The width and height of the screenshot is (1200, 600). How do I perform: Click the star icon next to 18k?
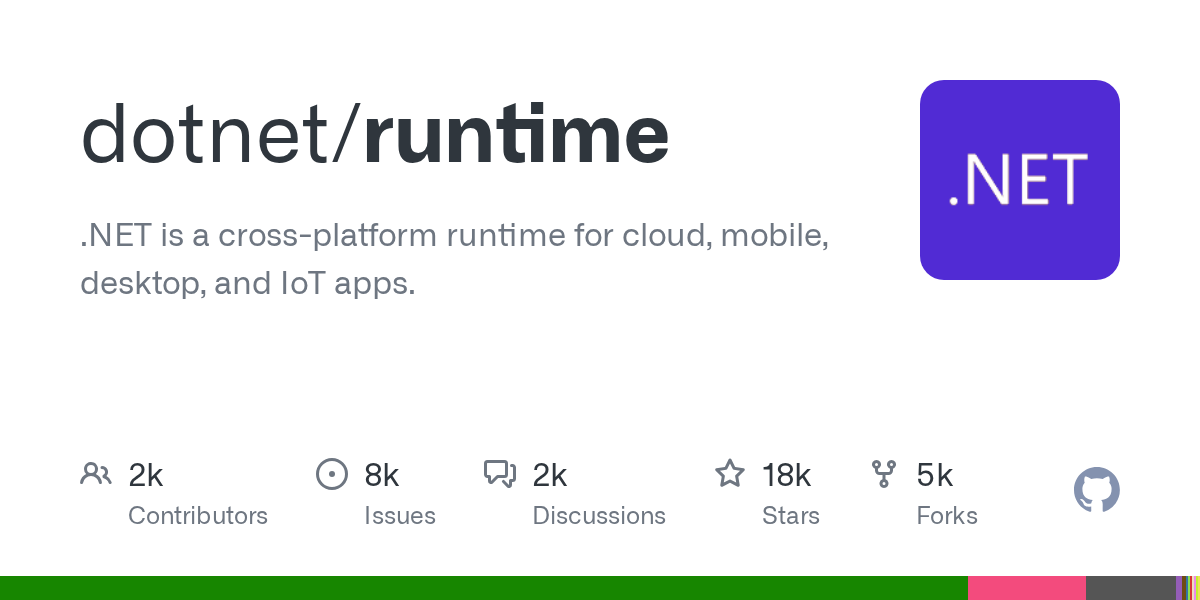tap(730, 474)
